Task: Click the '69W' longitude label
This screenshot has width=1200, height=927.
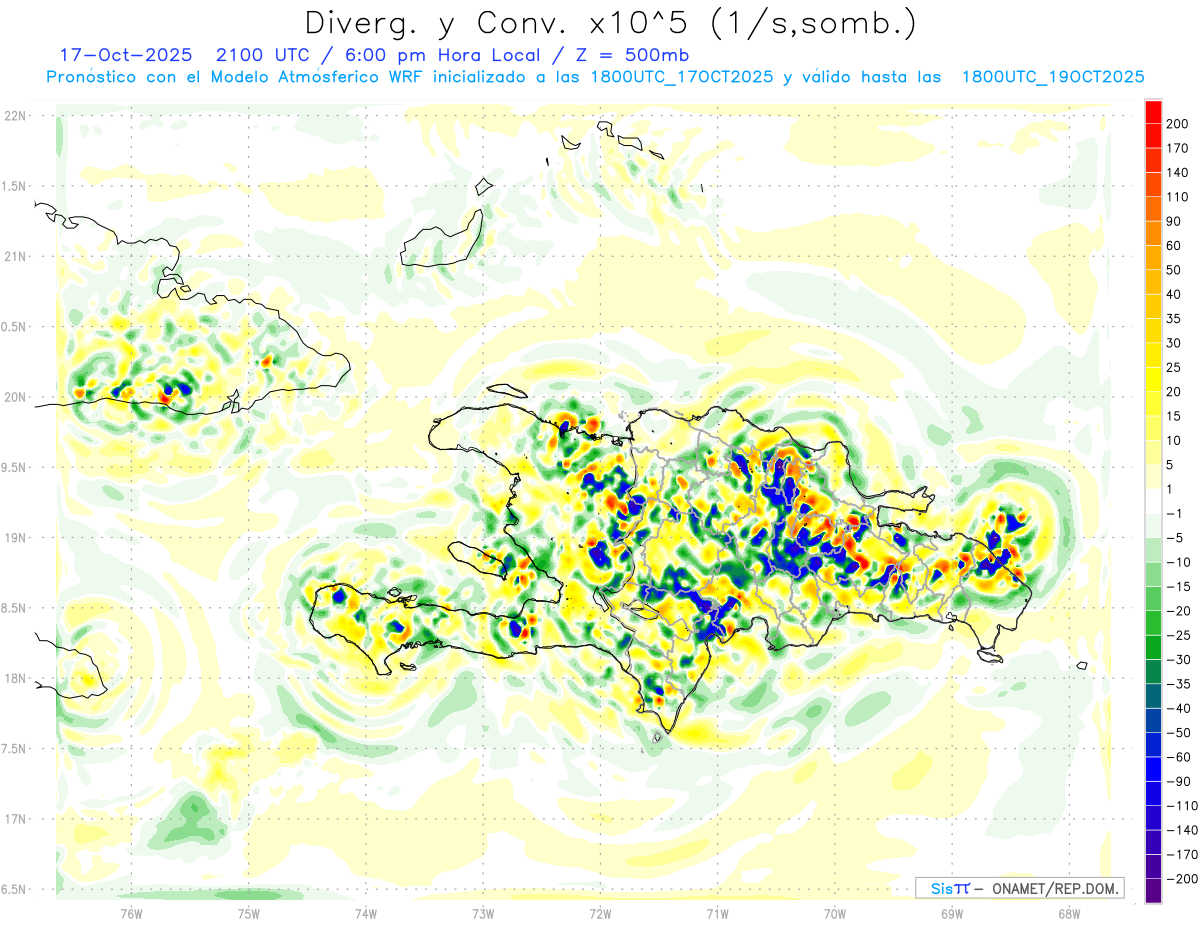Action: coord(951,913)
